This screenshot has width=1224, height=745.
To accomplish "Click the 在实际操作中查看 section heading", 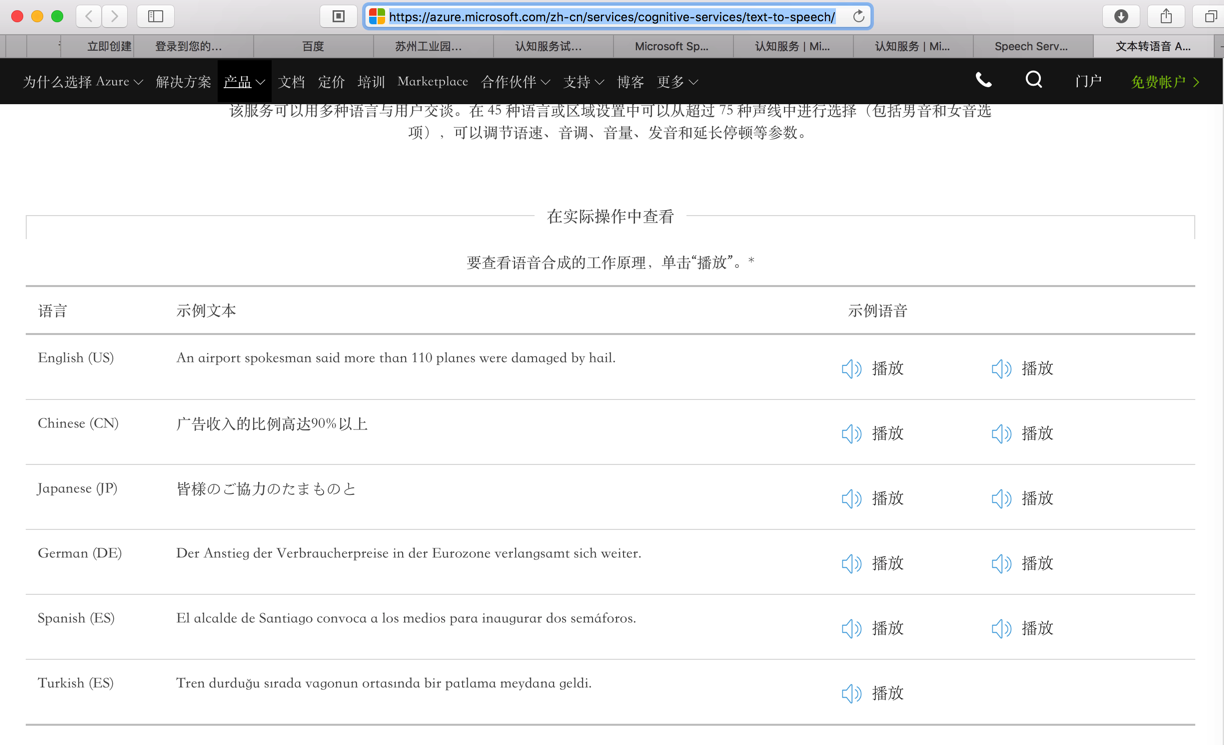I will click(x=611, y=216).
